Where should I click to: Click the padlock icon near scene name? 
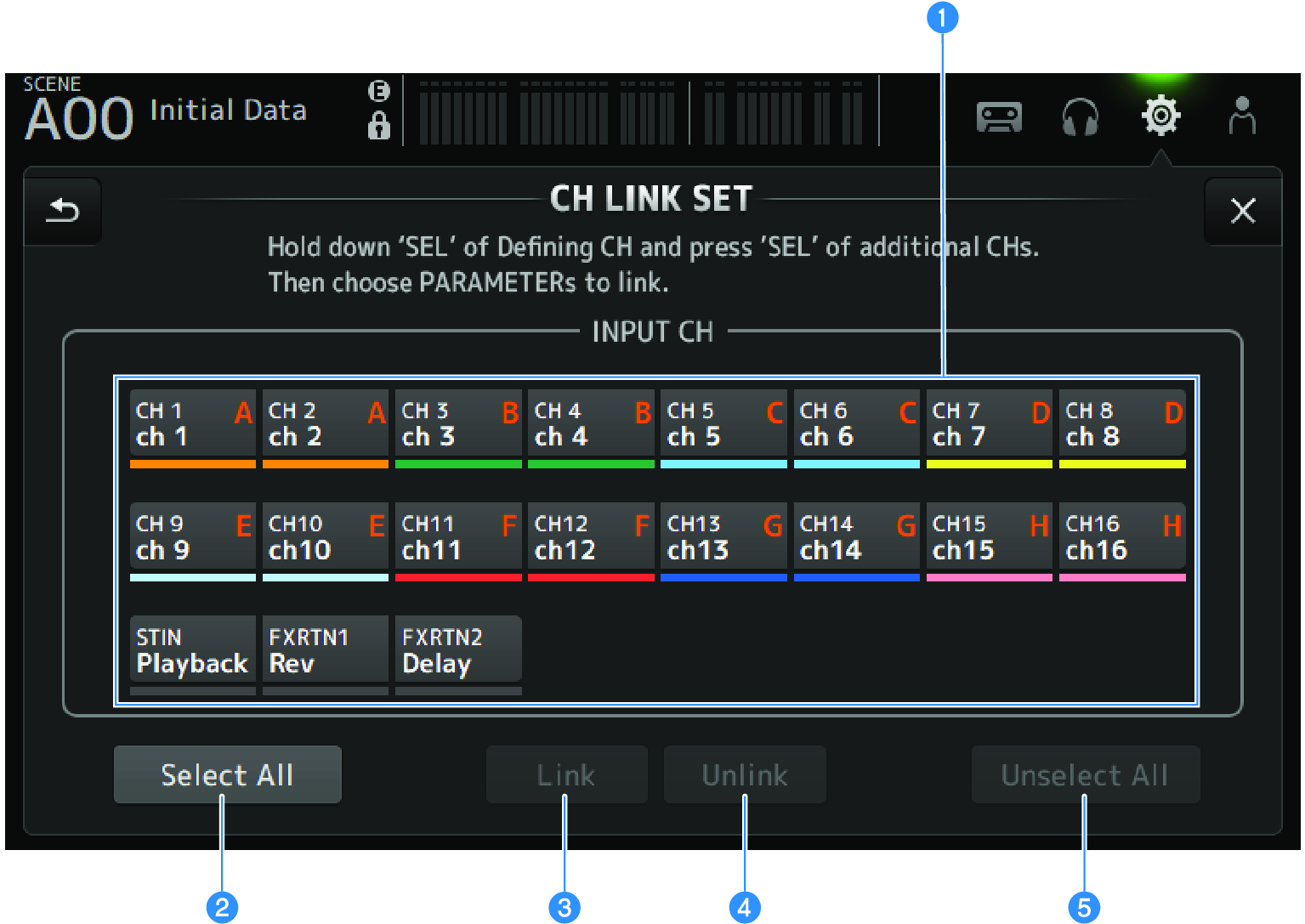click(x=378, y=127)
